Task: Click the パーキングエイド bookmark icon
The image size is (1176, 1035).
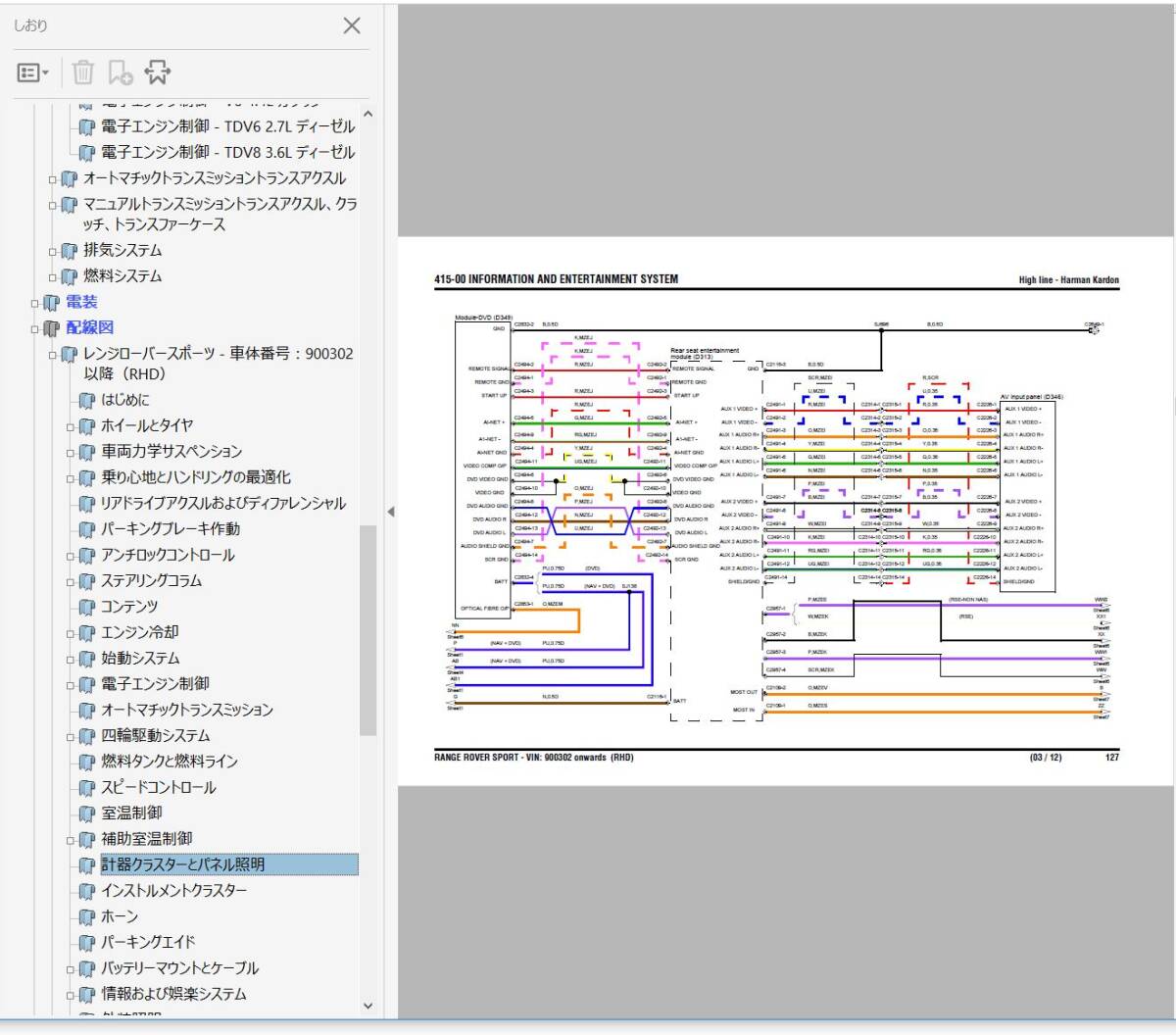Action: 86,943
